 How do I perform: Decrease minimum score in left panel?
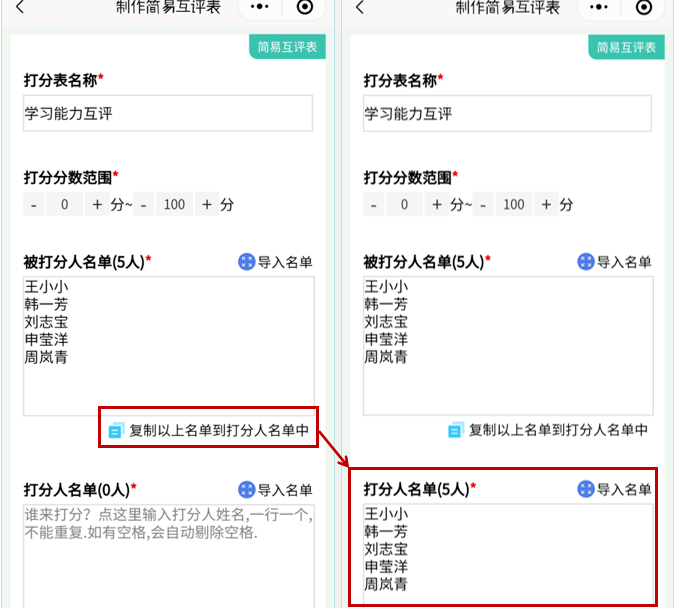point(34,204)
